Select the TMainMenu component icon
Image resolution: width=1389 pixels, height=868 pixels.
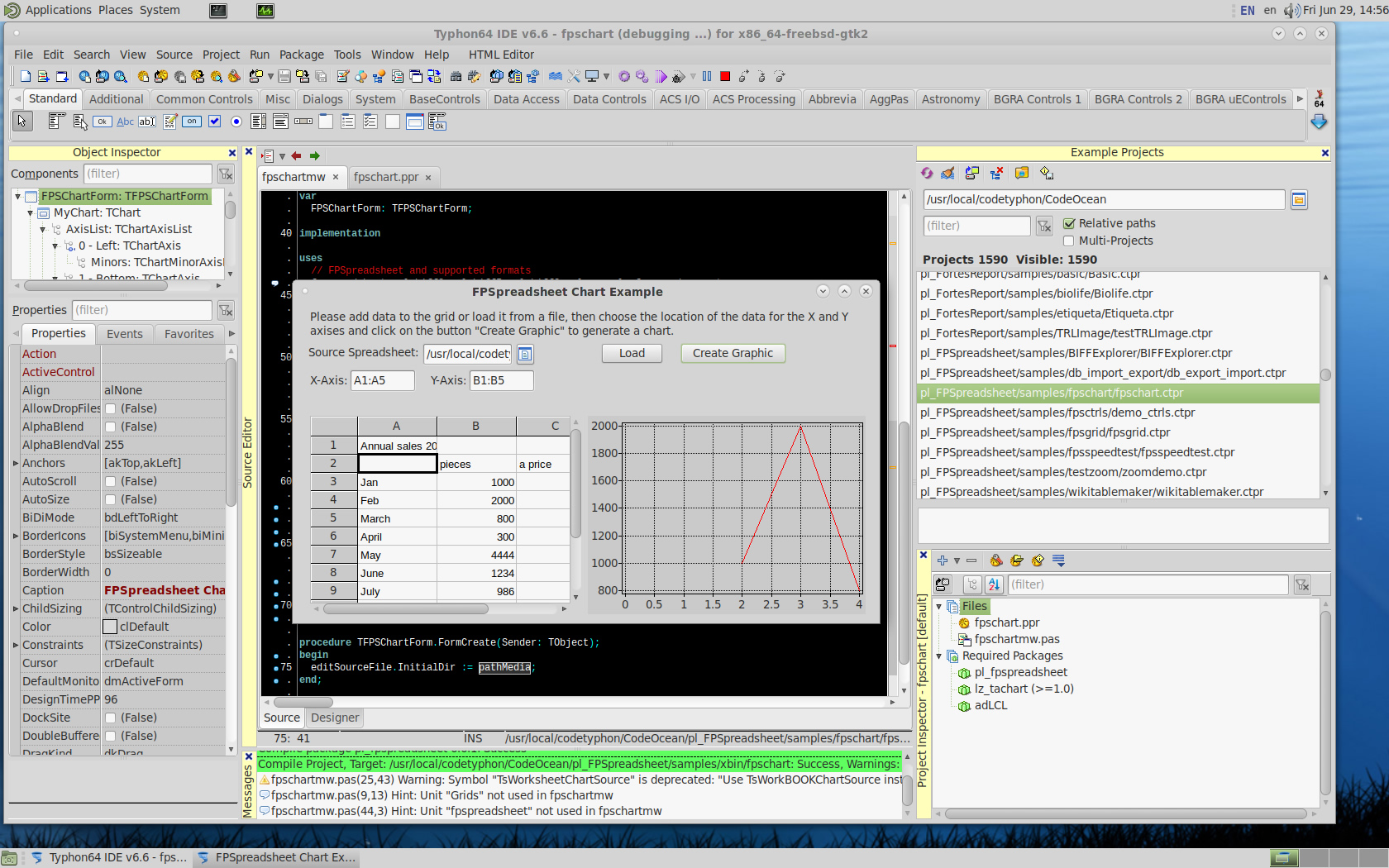[57, 122]
